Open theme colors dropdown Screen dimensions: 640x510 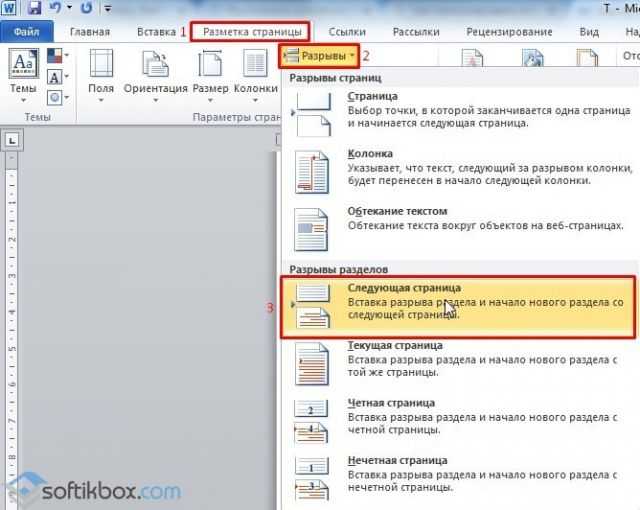[58, 55]
